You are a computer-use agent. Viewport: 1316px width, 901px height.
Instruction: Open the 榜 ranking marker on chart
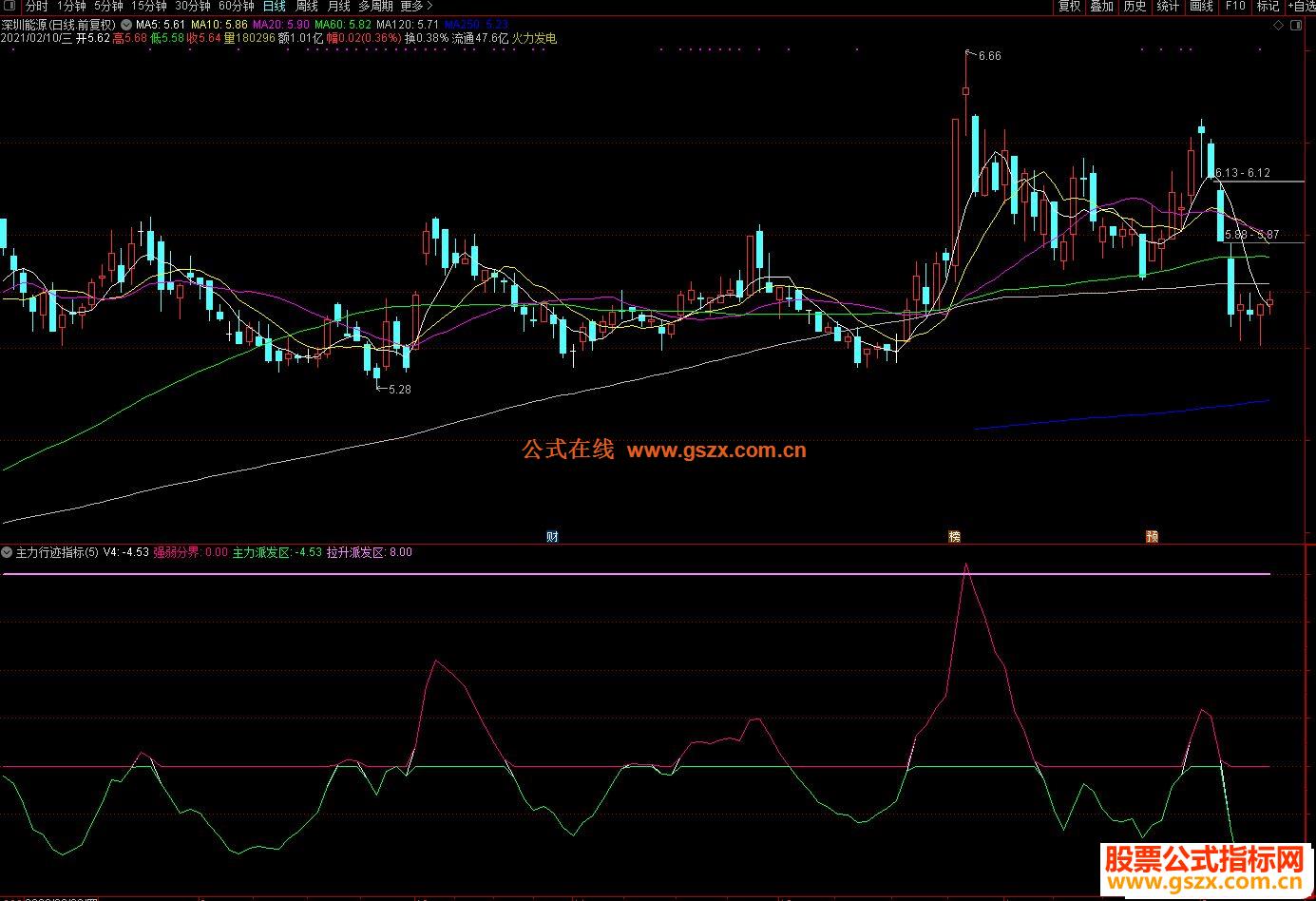coord(955,537)
